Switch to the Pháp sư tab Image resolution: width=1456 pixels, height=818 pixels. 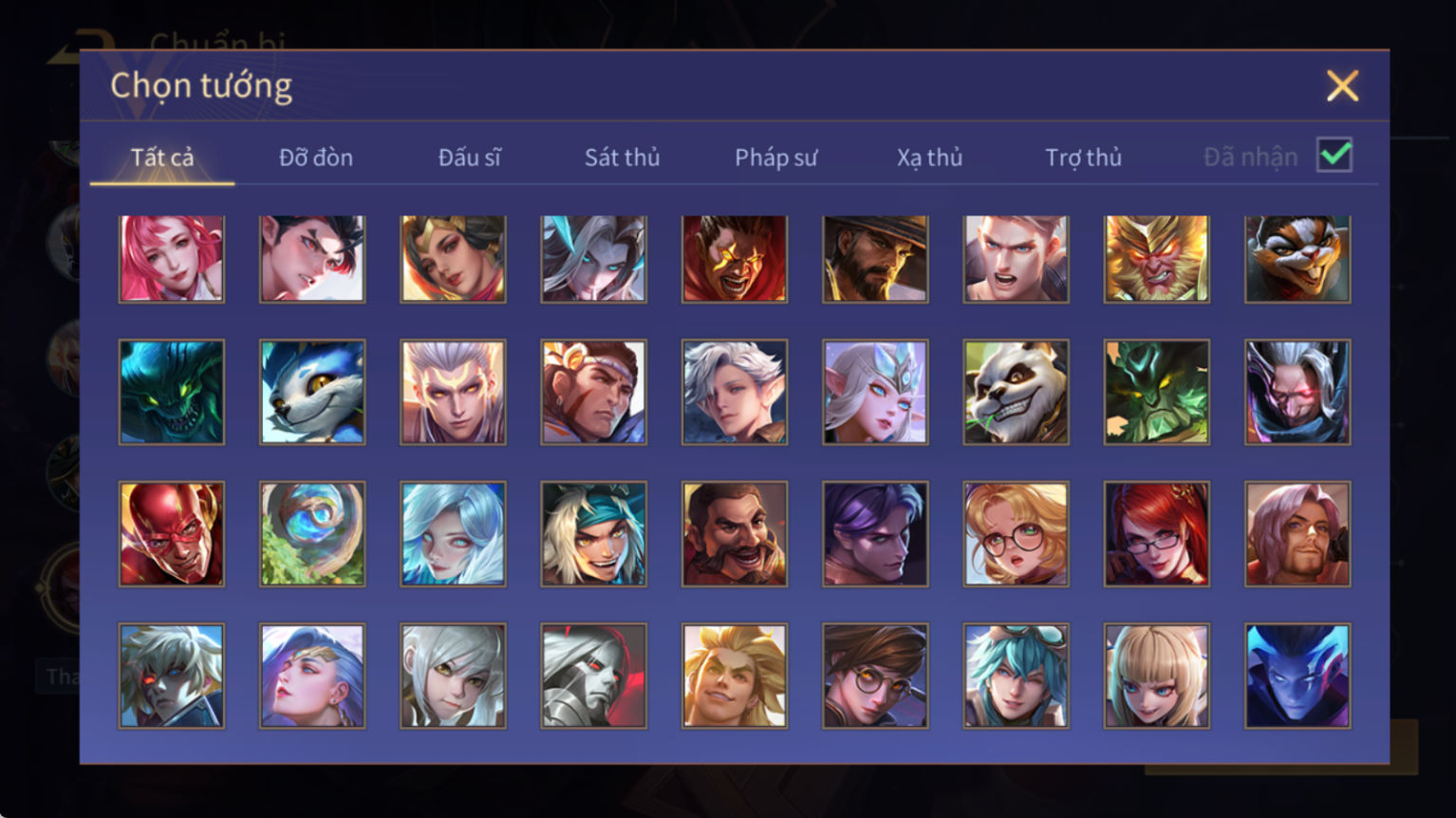point(775,158)
